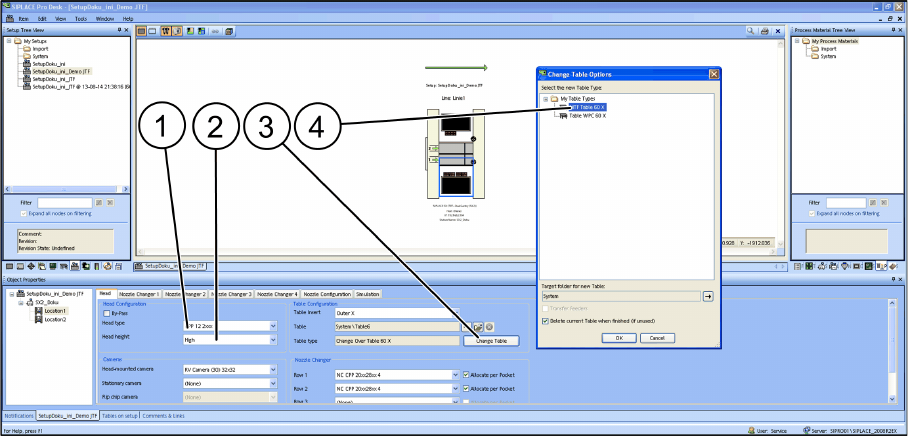This screenshot has height=436, width=908.
Task: Open the Tools menu
Action: coord(80,19)
